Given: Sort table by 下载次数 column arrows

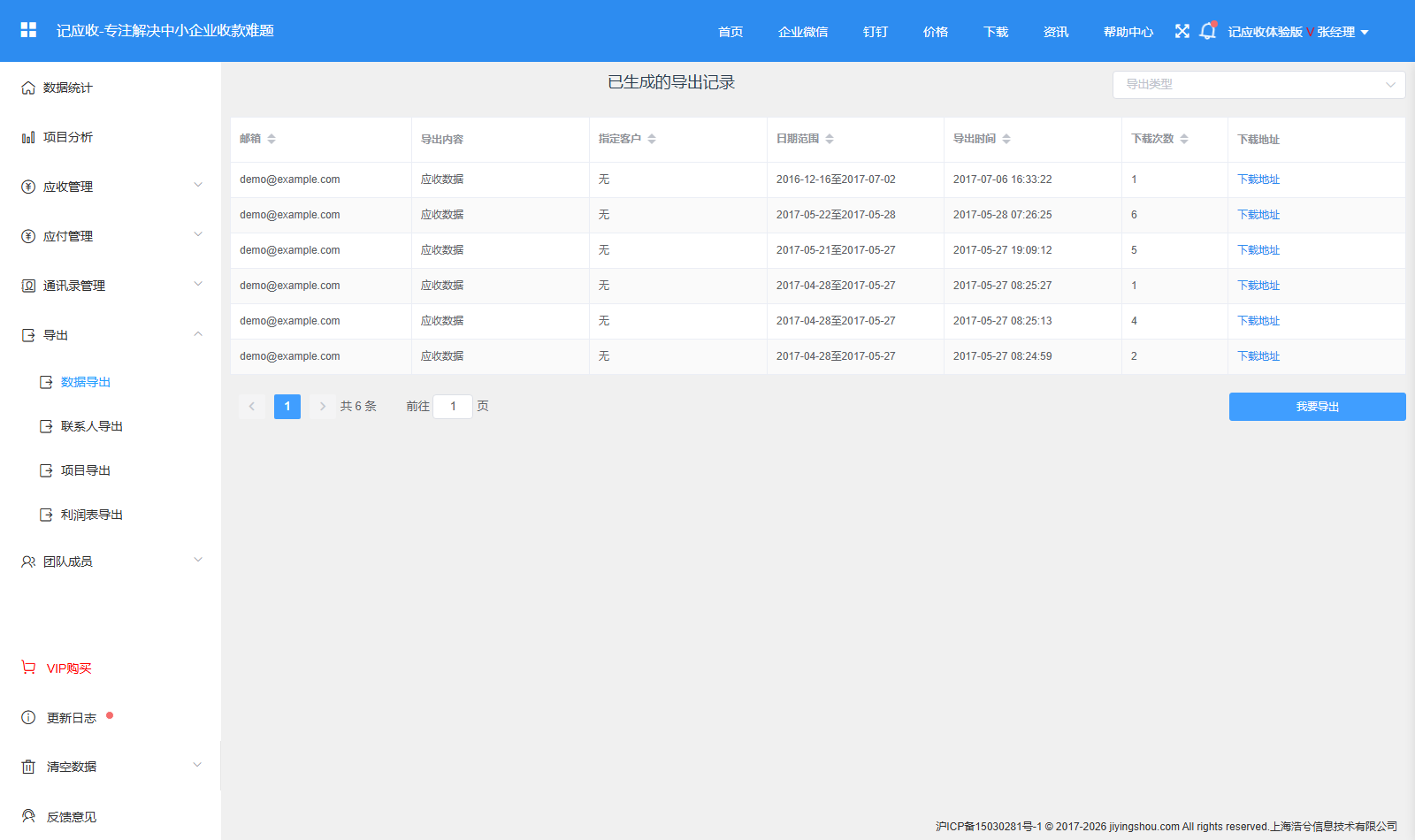Looking at the screenshot, I should [x=1184, y=139].
